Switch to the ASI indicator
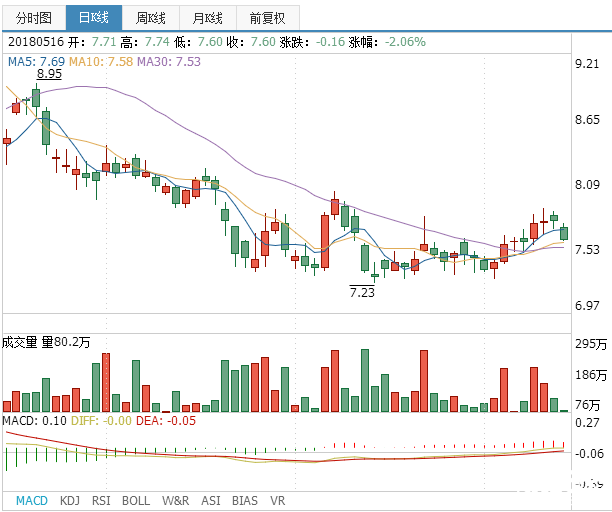612x512 pixels. (210, 500)
